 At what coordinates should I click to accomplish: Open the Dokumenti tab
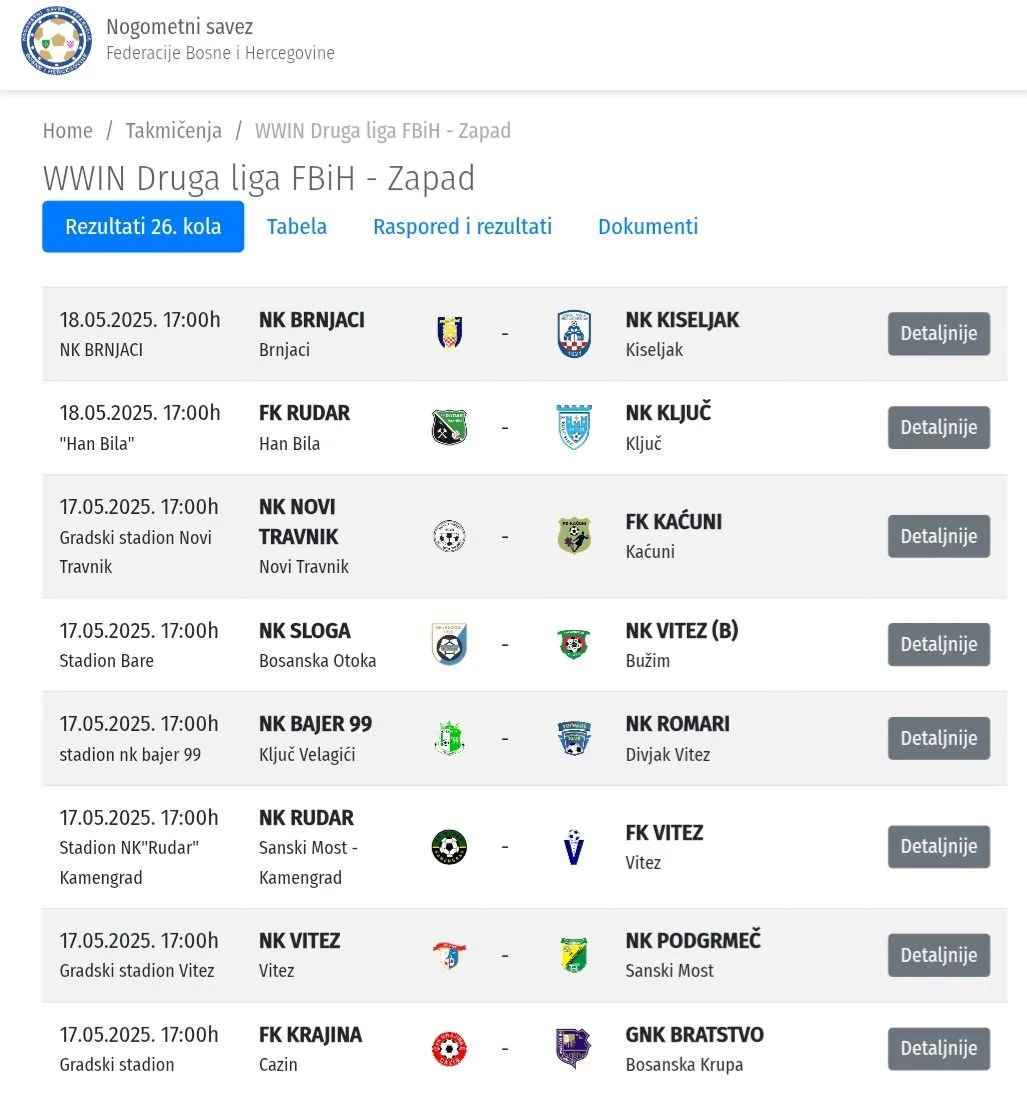pos(648,226)
